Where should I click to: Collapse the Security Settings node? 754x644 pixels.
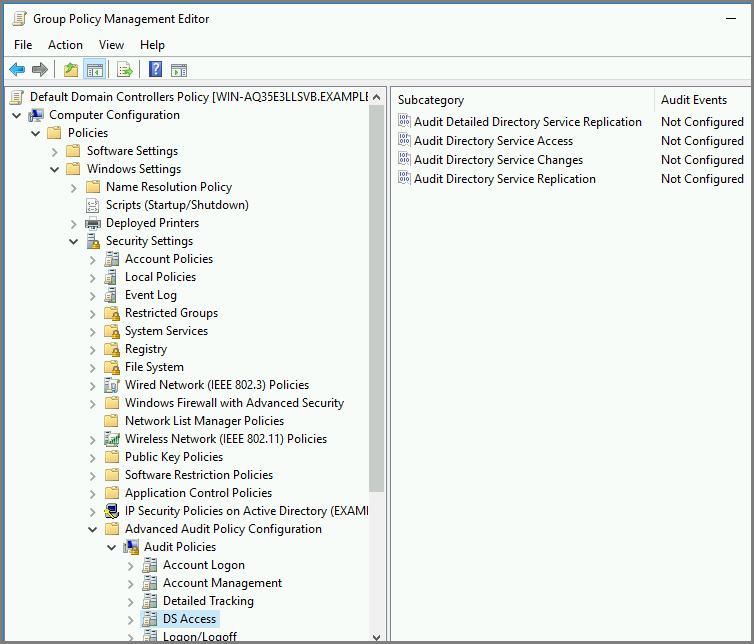pyautogui.click(x=74, y=241)
